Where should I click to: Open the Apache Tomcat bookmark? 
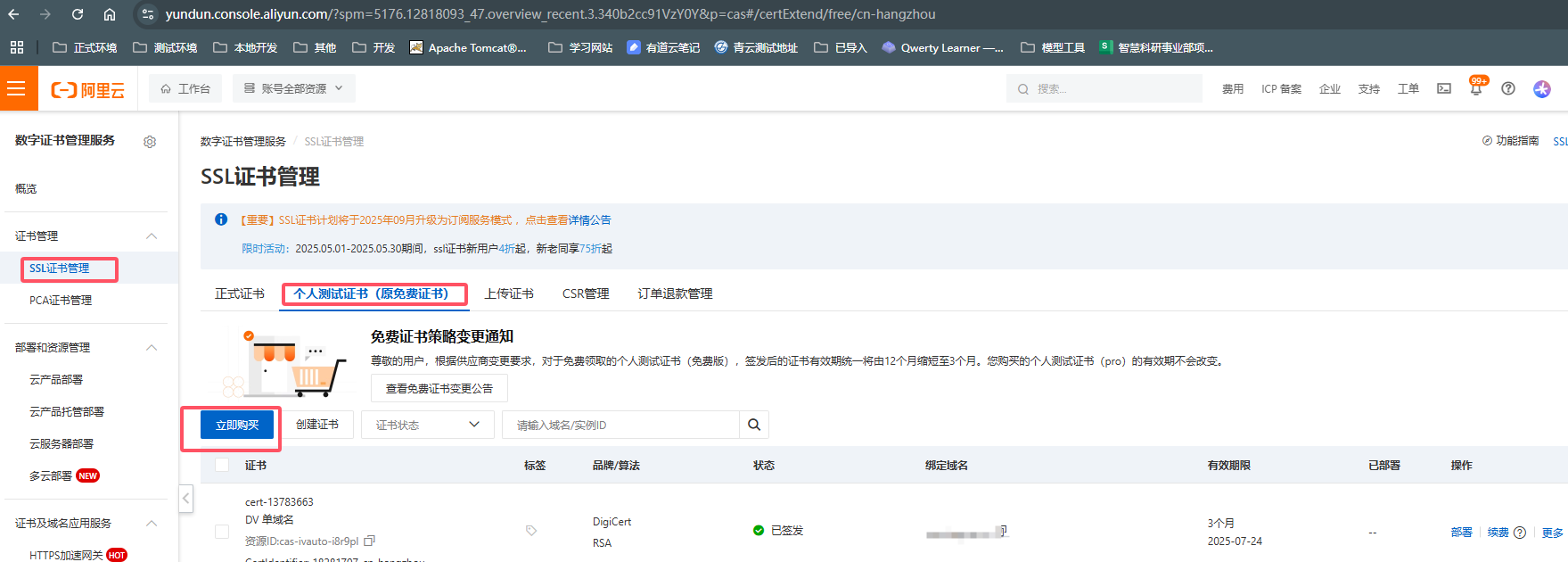click(468, 47)
